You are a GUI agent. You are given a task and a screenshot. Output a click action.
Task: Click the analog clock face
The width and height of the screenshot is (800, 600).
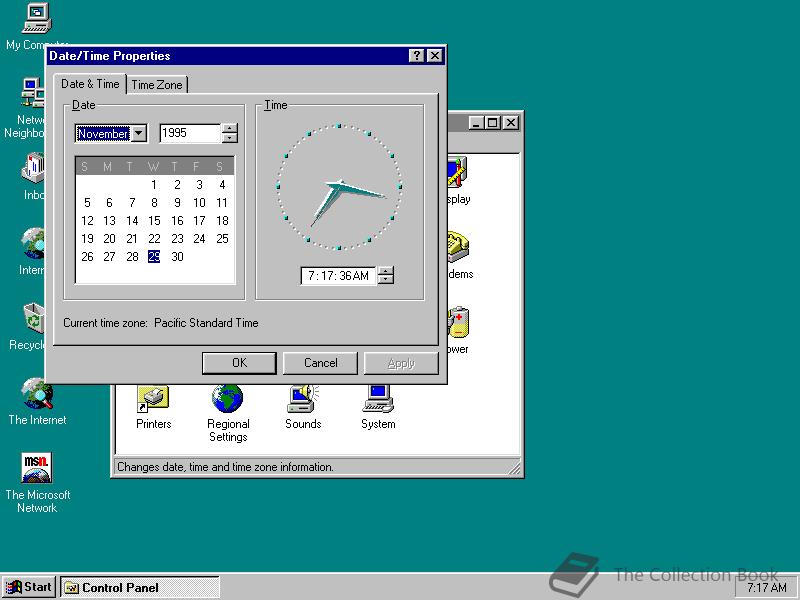click(339, 187)
